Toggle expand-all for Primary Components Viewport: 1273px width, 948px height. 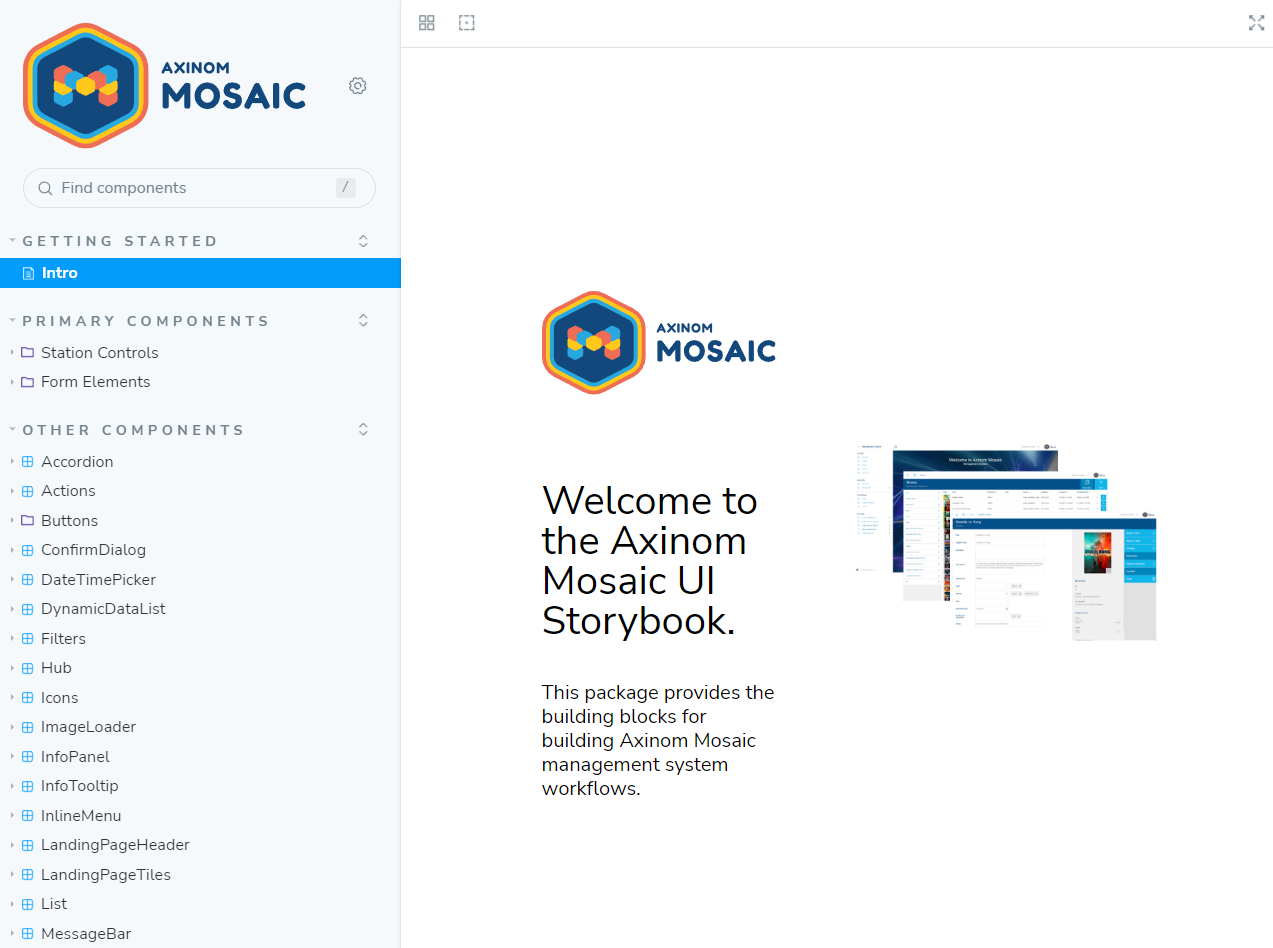click(x=364, y=321)
